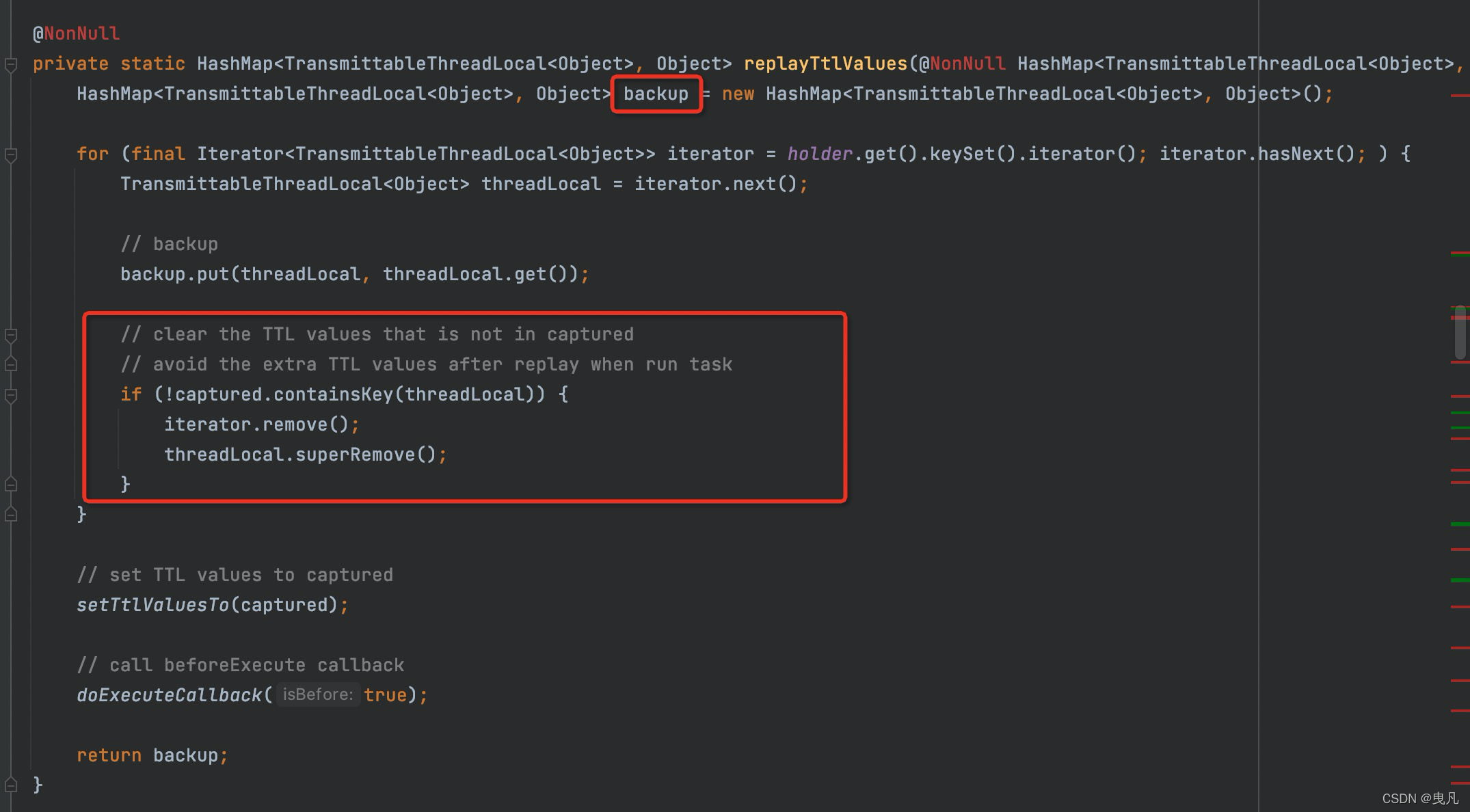The height and width of the screenshot is (812, 1470).
Task: Click the 'isBefore:' parameter inlay hint
Action: point(318,694)
